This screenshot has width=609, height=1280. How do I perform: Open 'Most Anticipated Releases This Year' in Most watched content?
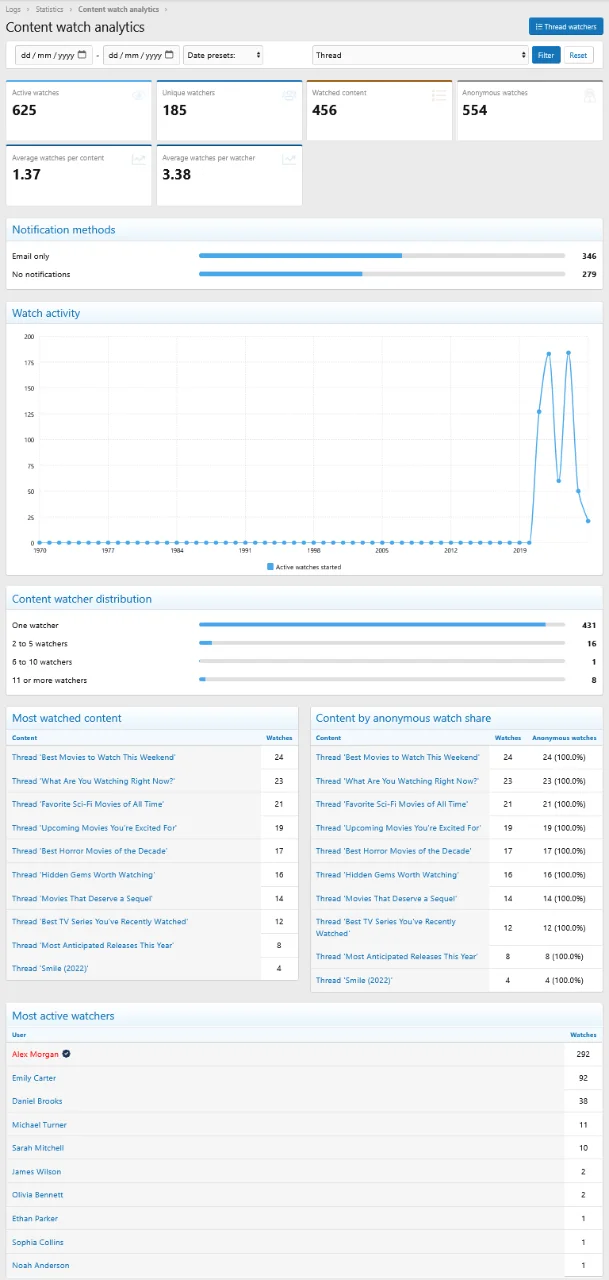click(x=93, y=945)
